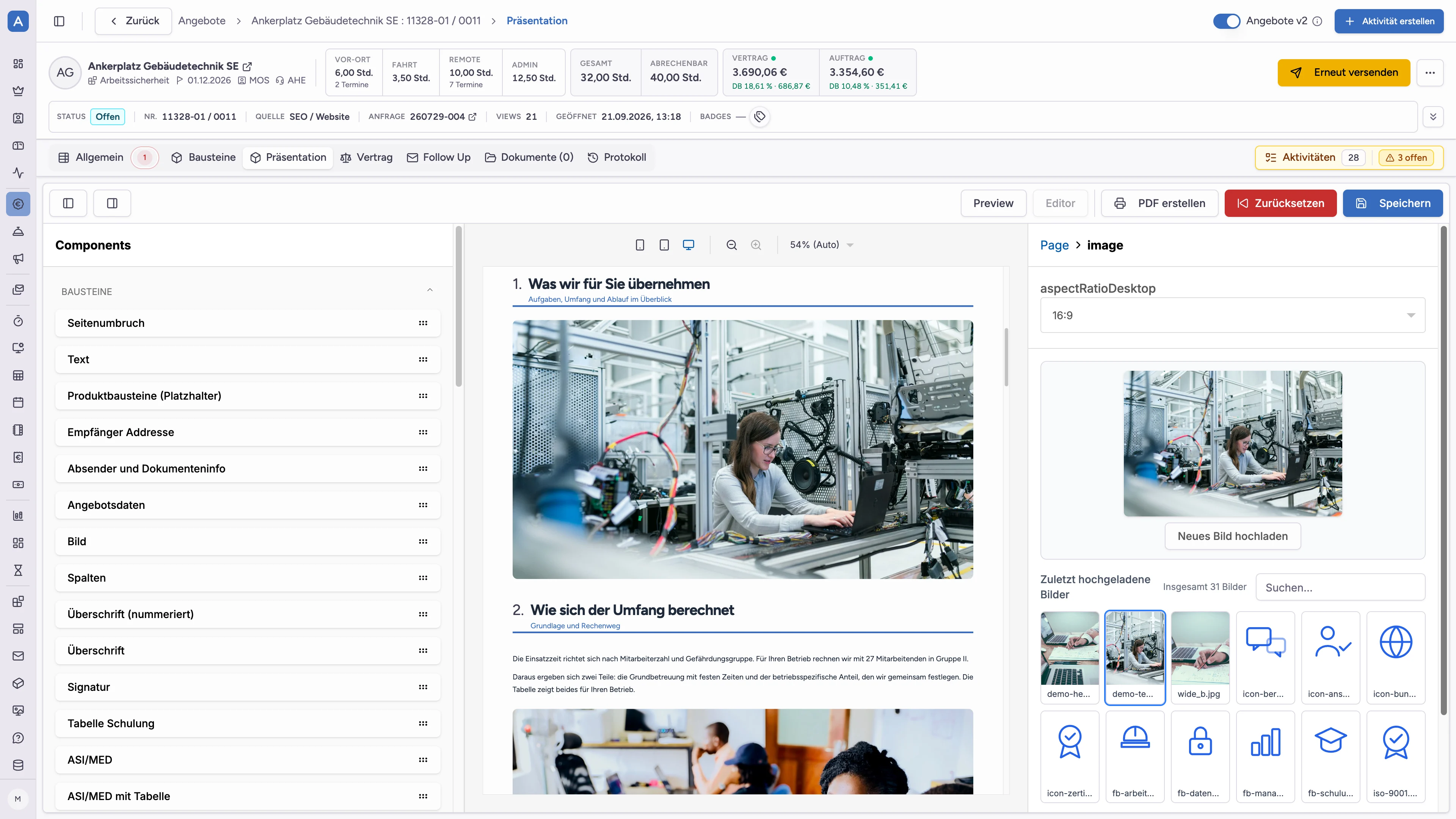Click PDF erstellen button
This screenshot has width=1456, height=819.
click(x=1159, y=204)
